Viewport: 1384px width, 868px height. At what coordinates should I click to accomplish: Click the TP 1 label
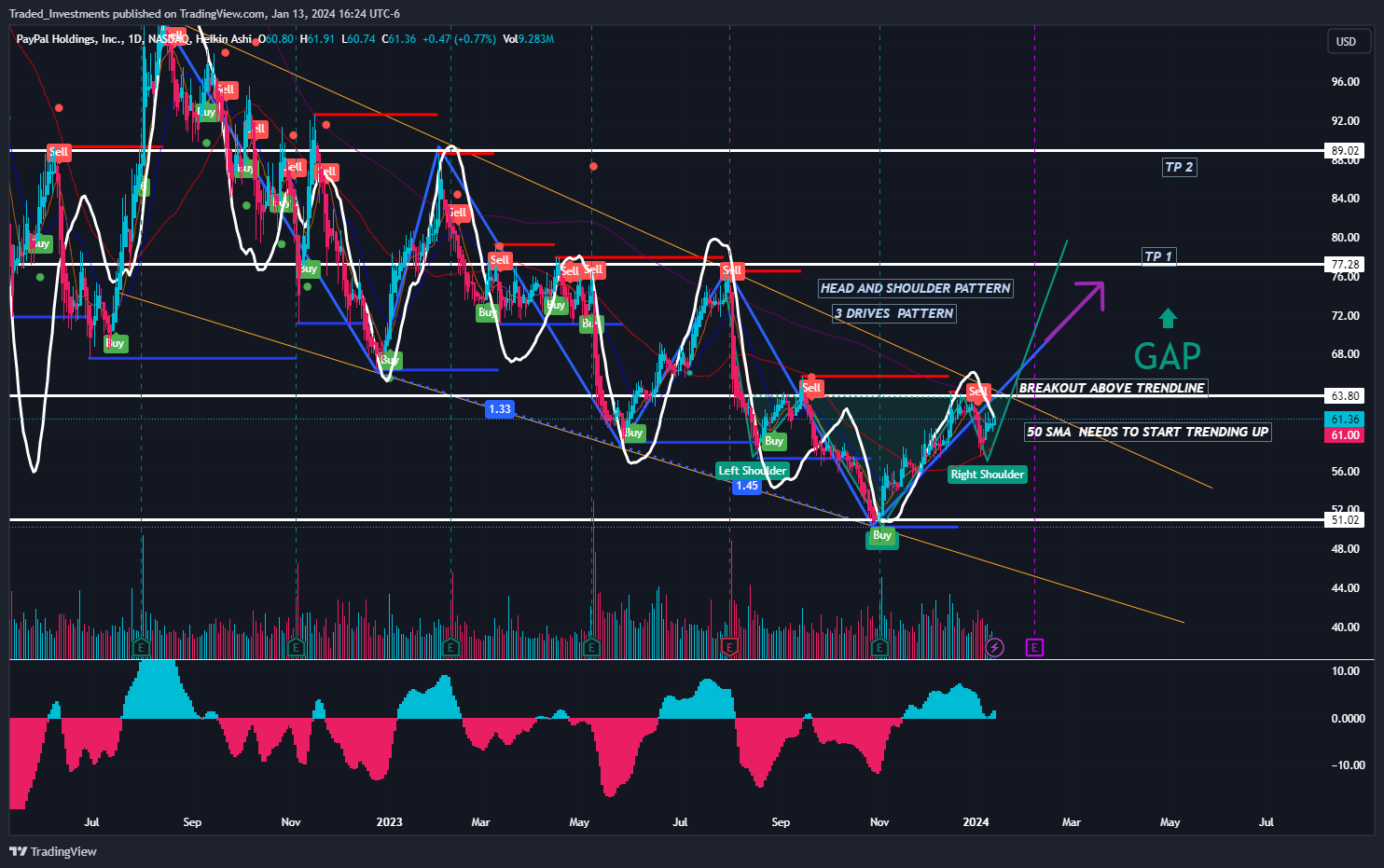[x=1158, y=256]
